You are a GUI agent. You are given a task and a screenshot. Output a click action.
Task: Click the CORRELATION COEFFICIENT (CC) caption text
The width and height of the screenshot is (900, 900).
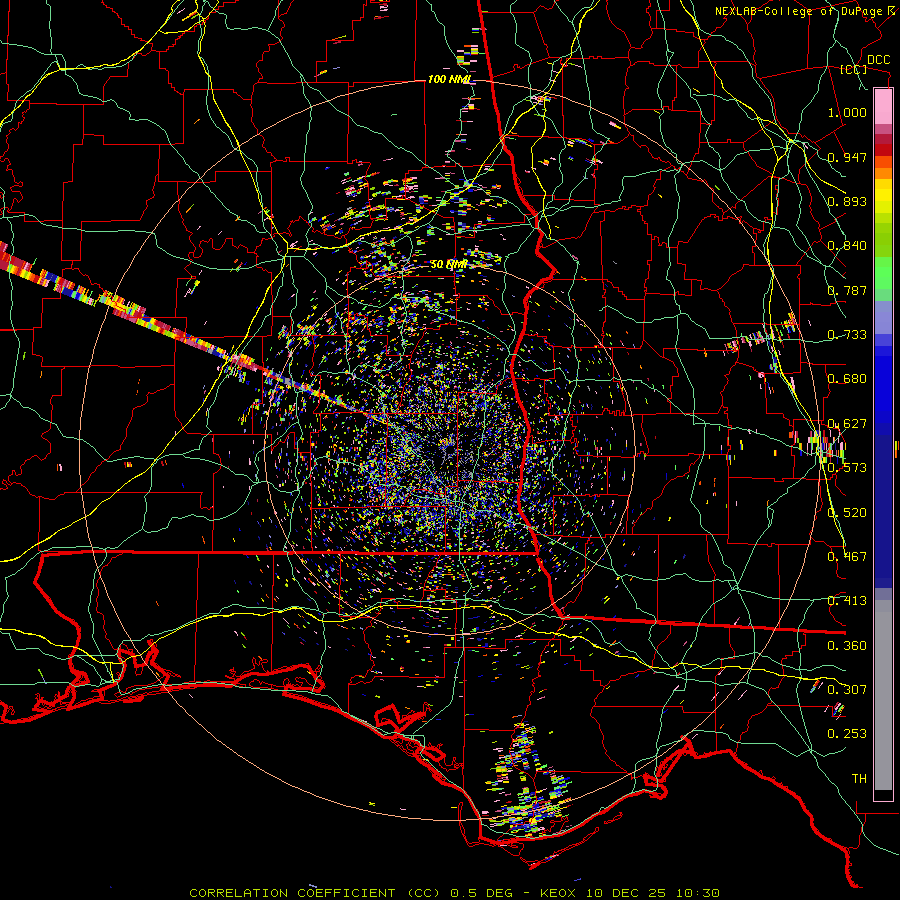316,893
